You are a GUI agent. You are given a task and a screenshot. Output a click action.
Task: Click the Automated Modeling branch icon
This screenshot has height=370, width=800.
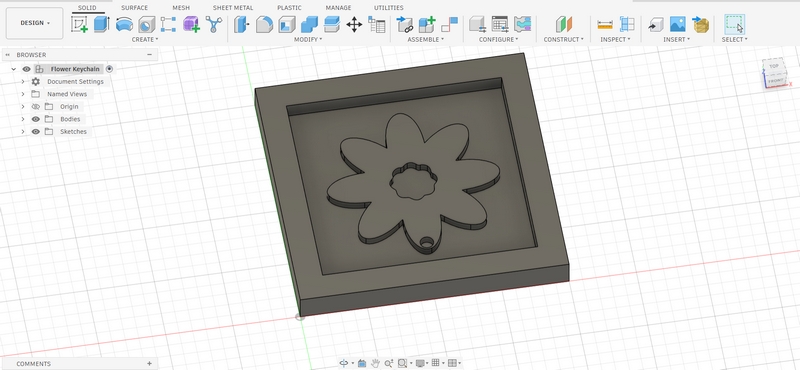click(213, 24)
